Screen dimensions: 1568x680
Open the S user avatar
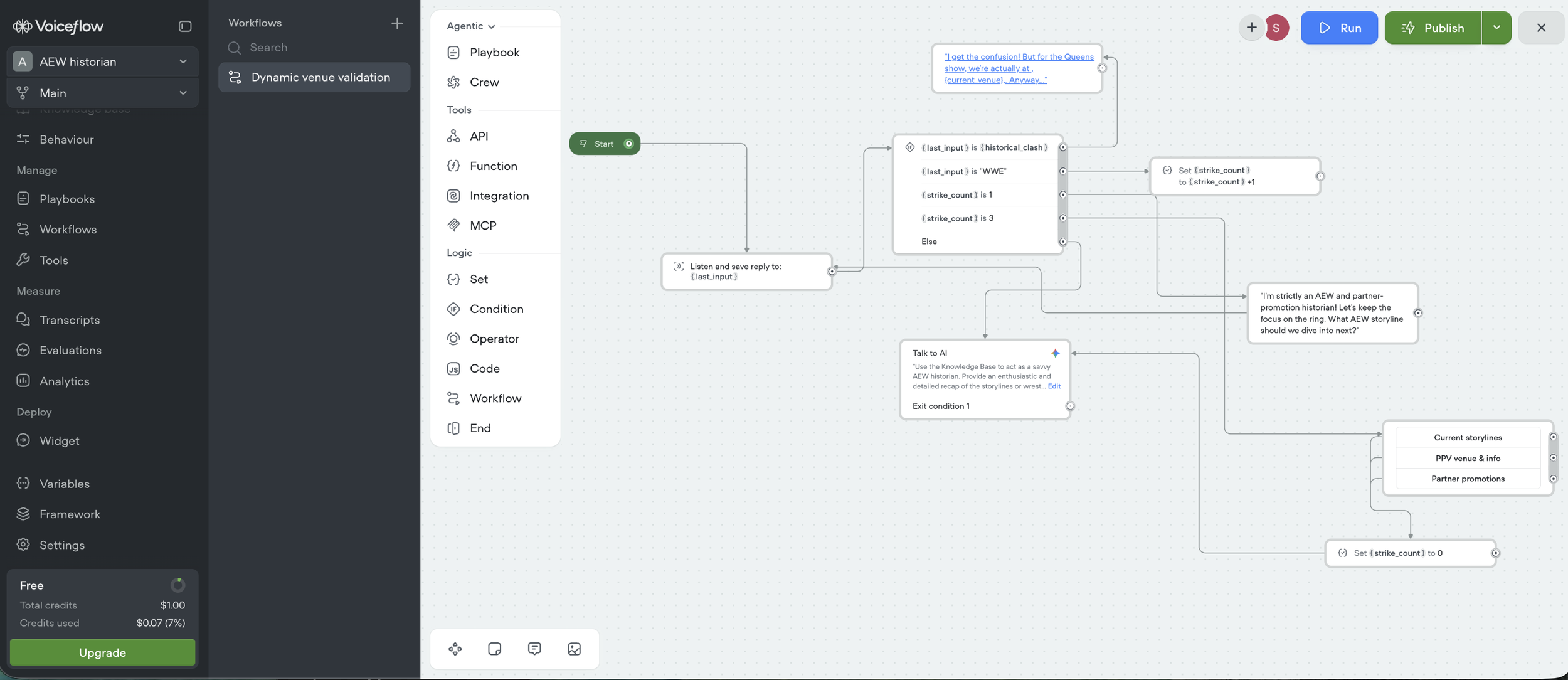click(x=1276, y=28)
